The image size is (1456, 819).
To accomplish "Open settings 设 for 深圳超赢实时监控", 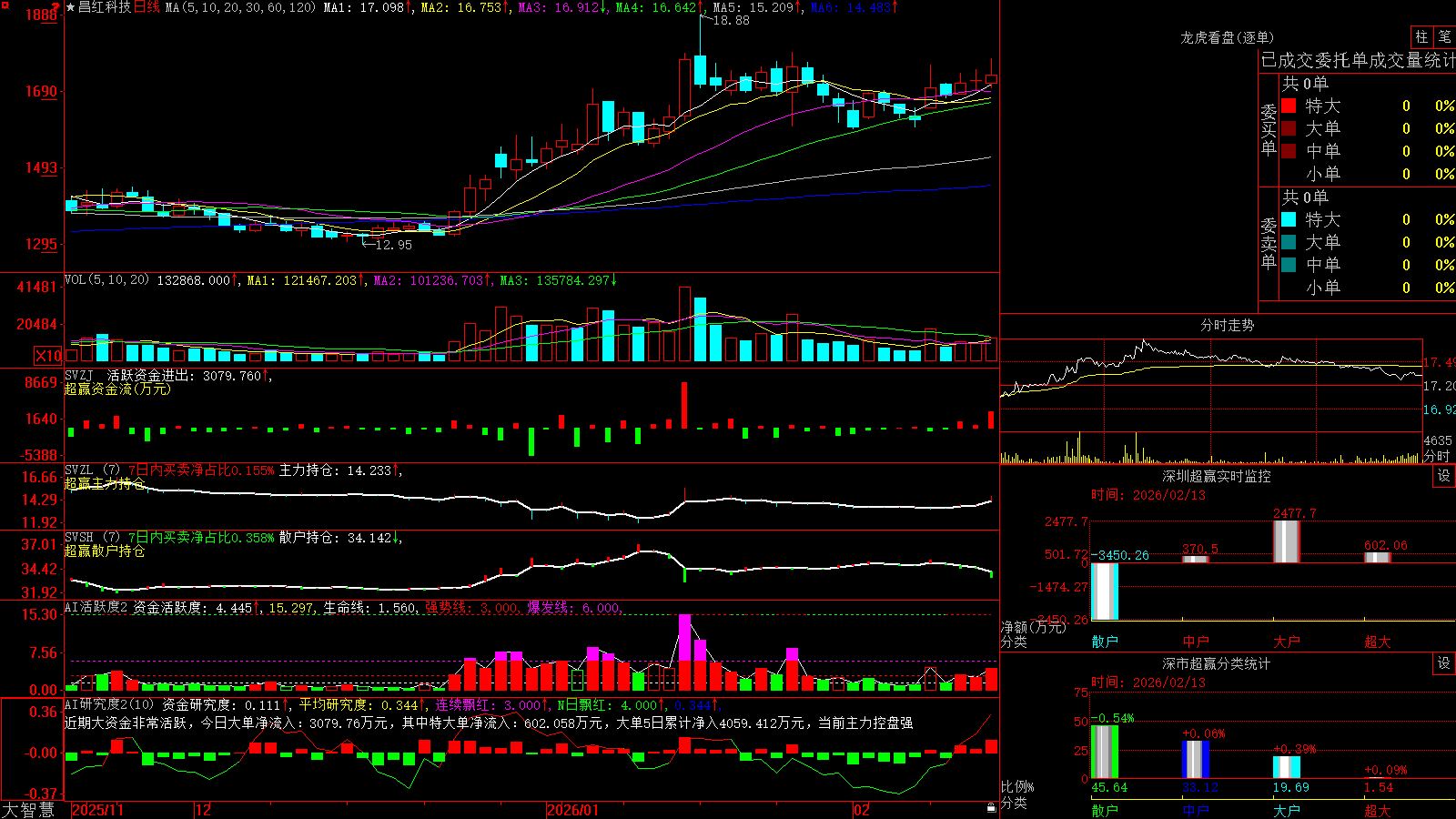I will tap(1444, 476).
